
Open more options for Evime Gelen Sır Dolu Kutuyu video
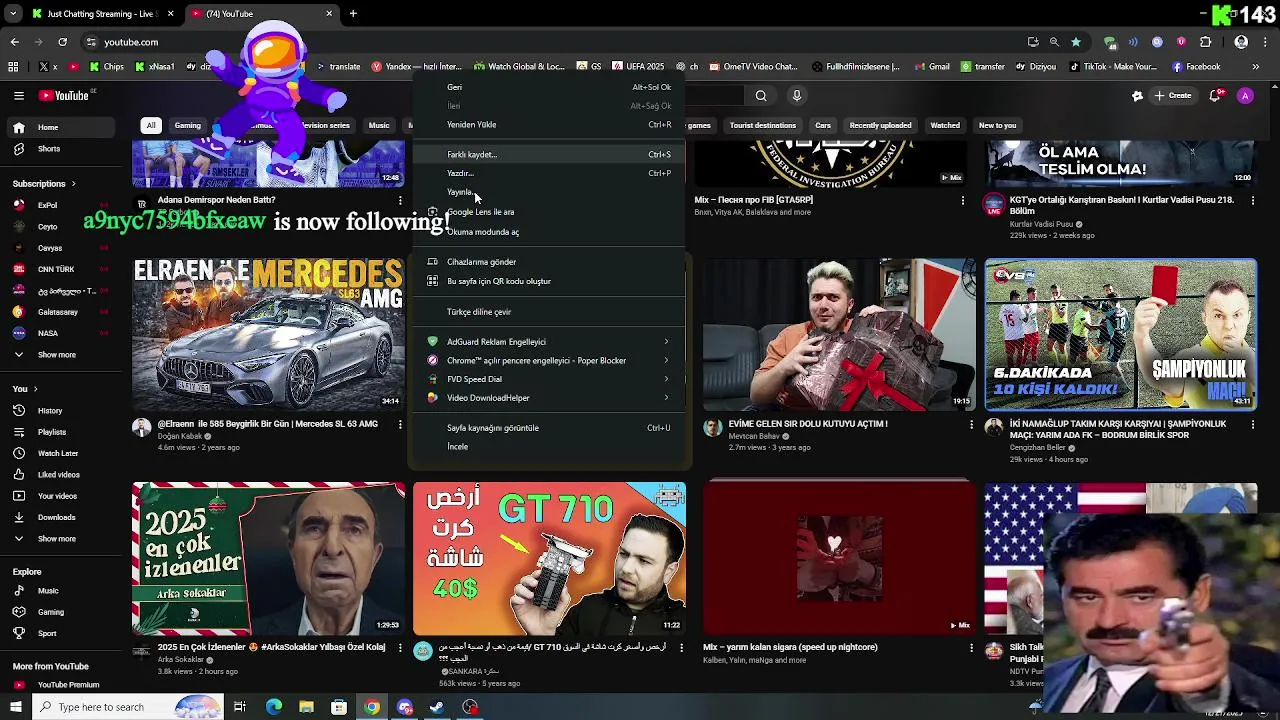971,425
